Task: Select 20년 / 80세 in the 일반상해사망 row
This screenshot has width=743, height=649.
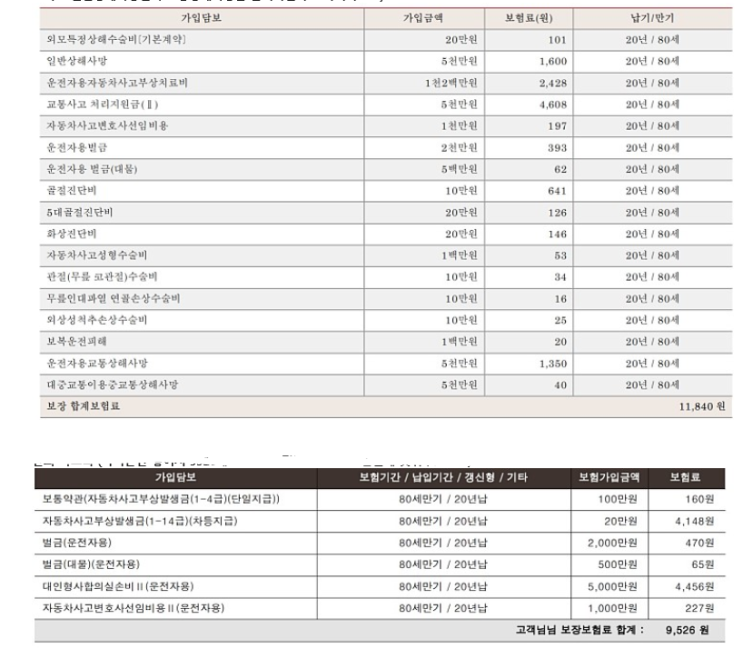Action: pyautogui.click(x=652, y=61)
